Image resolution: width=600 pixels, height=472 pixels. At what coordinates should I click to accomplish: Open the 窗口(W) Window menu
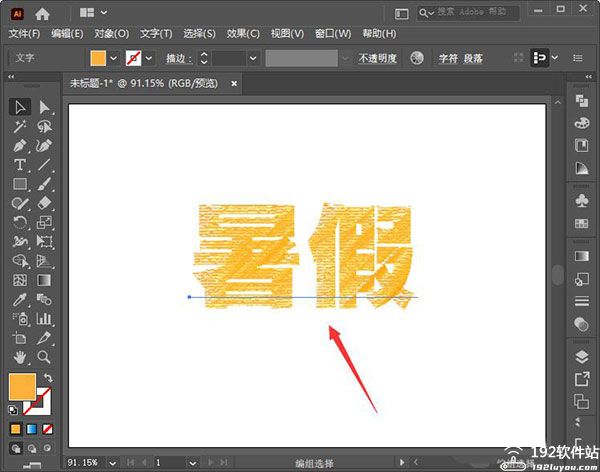pyautogui.click(x=331, y=33)
